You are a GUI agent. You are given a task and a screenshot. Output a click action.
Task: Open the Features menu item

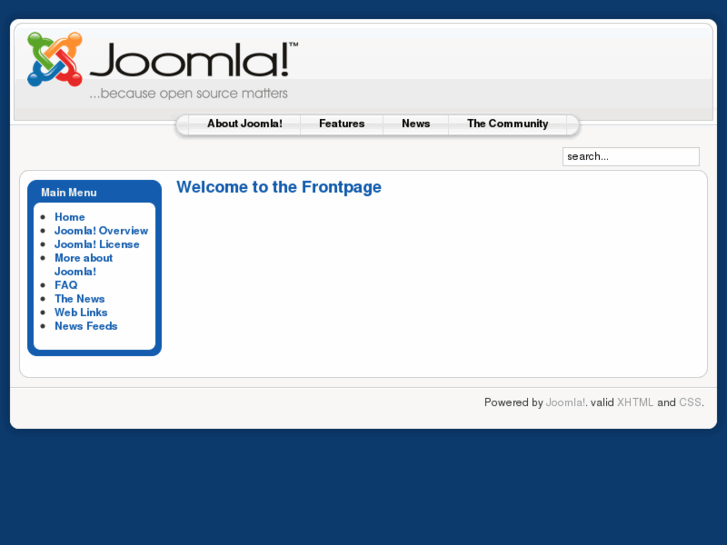(x=342, y=124)
